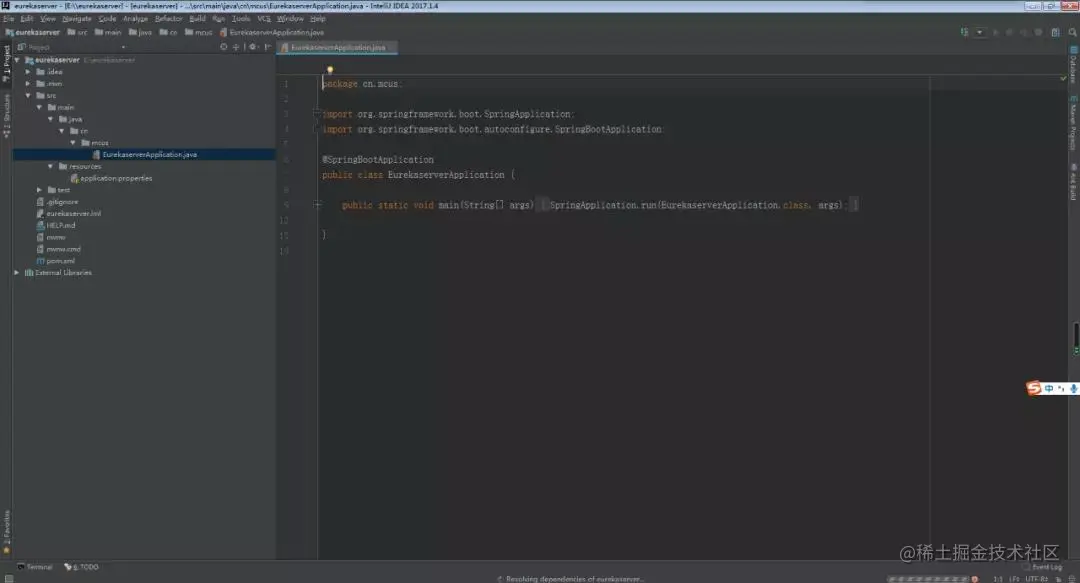Click the eurekaserver breadcrumb in navigation bar

(x=32, y=32)
